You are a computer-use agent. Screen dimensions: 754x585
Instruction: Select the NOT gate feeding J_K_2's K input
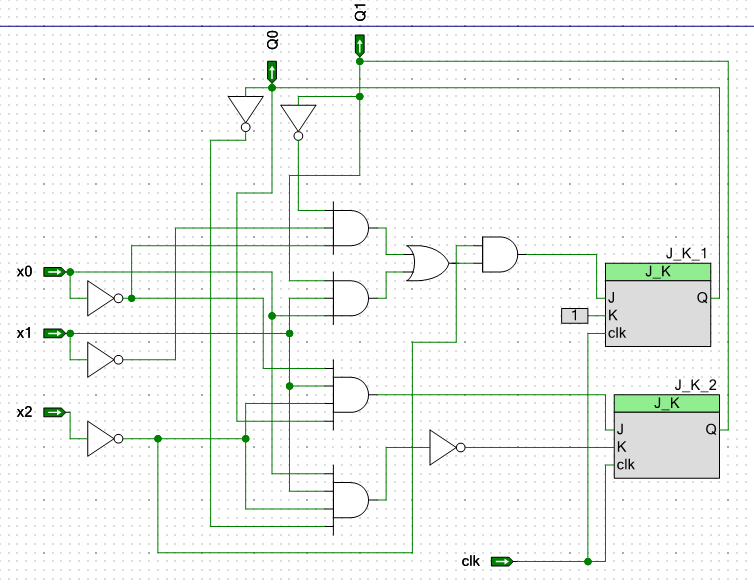(444, 447)
